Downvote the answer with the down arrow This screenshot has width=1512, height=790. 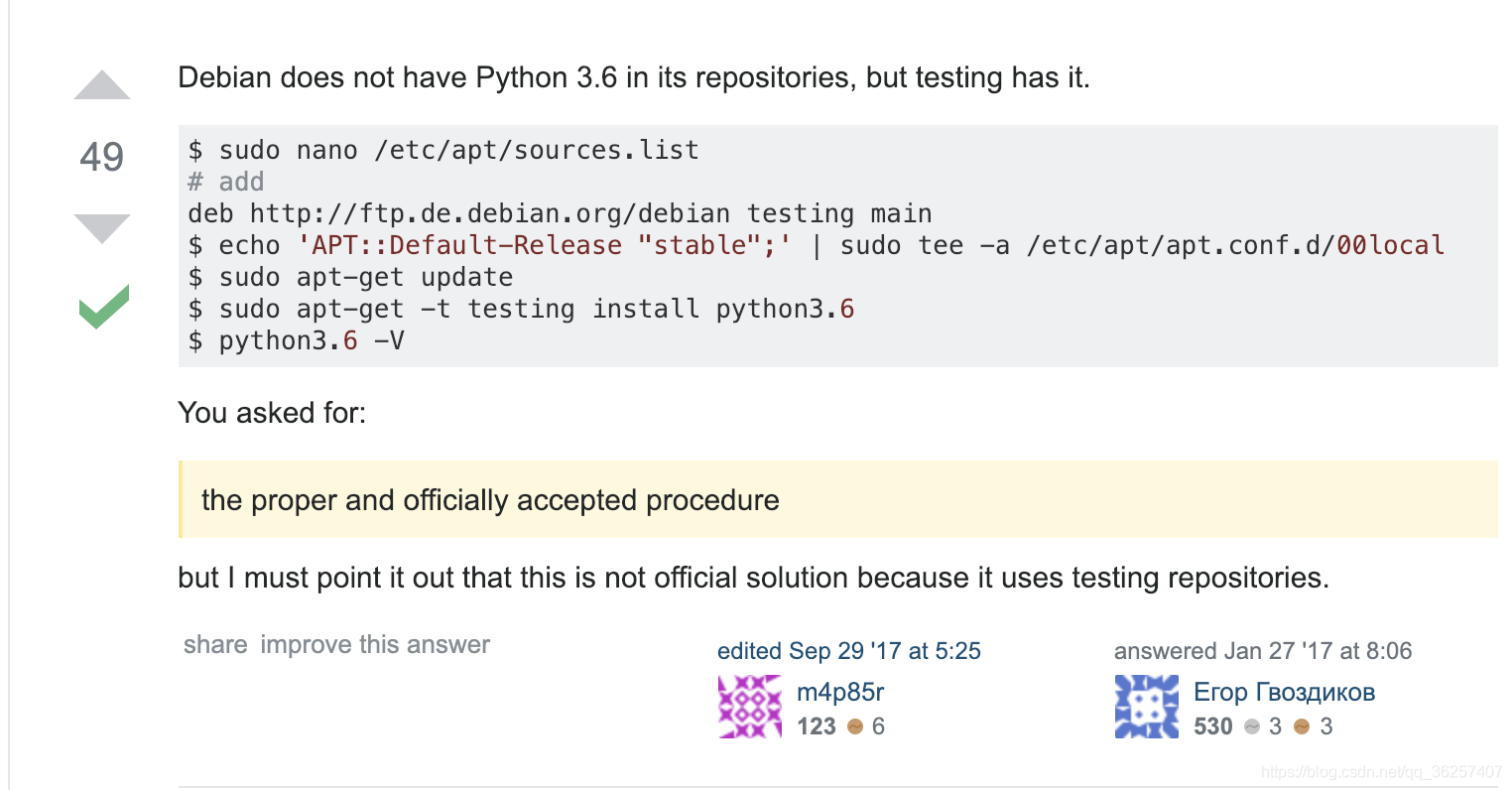point(102,228)
